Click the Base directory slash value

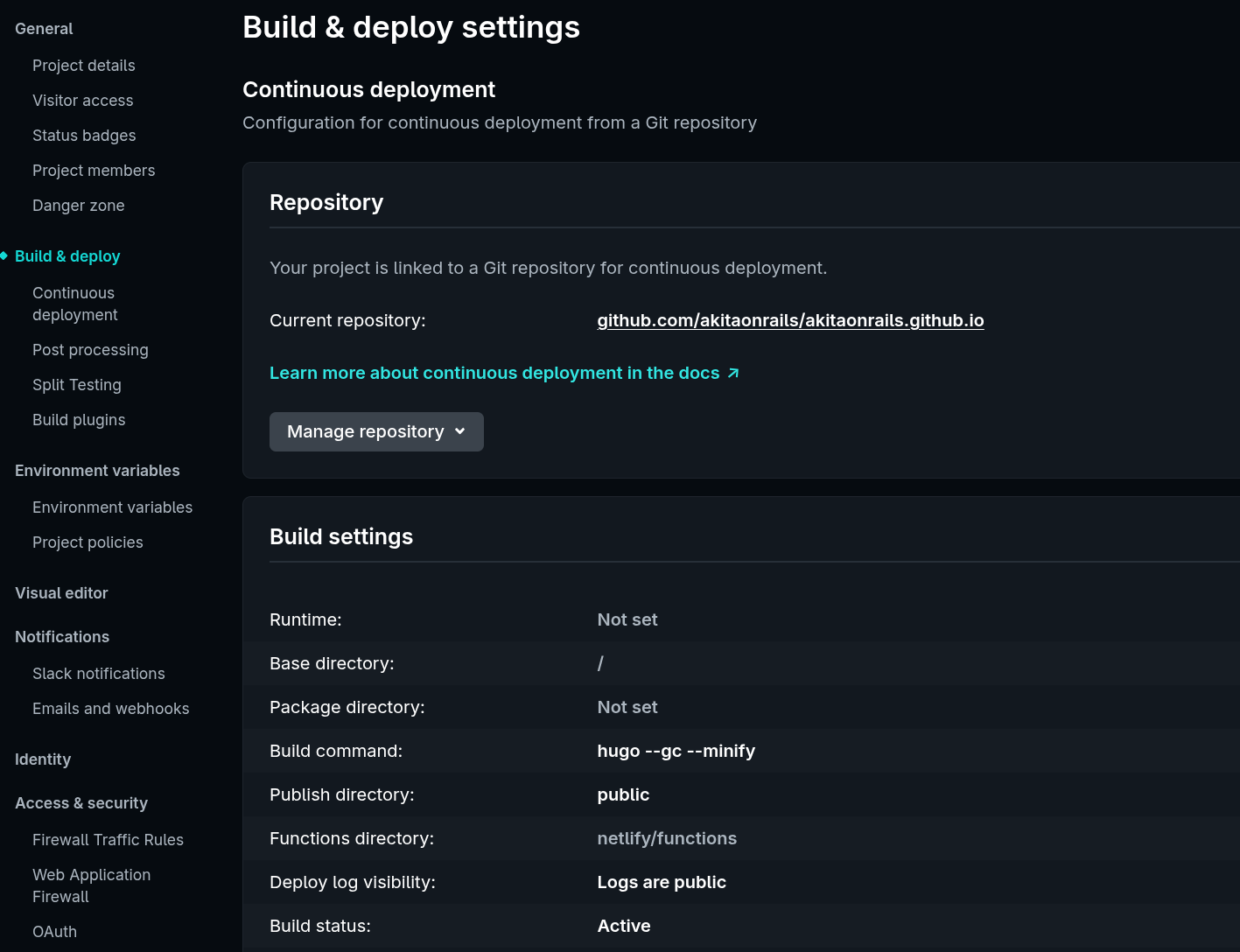[x=600, y=663]
